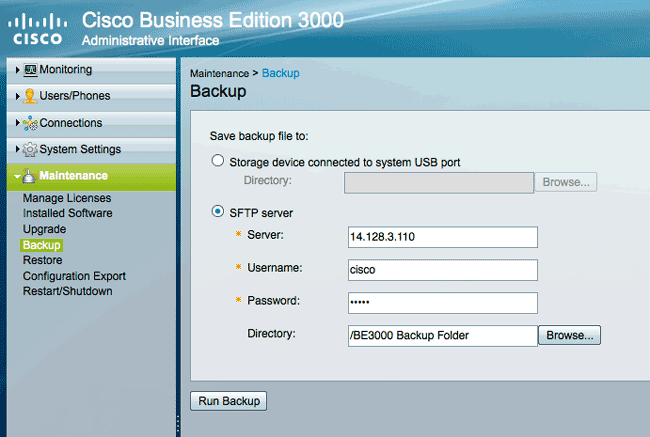The width and height of the screenshot is (650, 437).
Task: Click the 'Cisco Business Edition 3000' title
Action: pyautogui.click(x=213, y=20)
